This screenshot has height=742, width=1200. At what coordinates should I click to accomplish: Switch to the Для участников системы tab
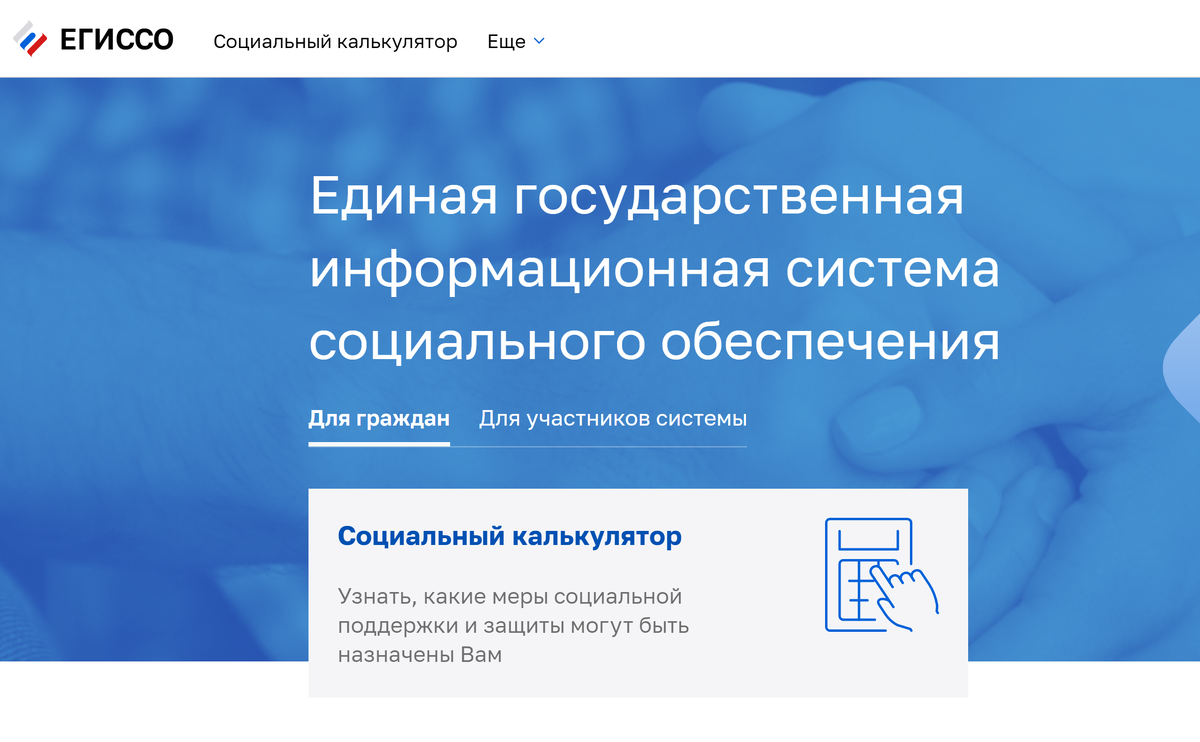[612, 418]
